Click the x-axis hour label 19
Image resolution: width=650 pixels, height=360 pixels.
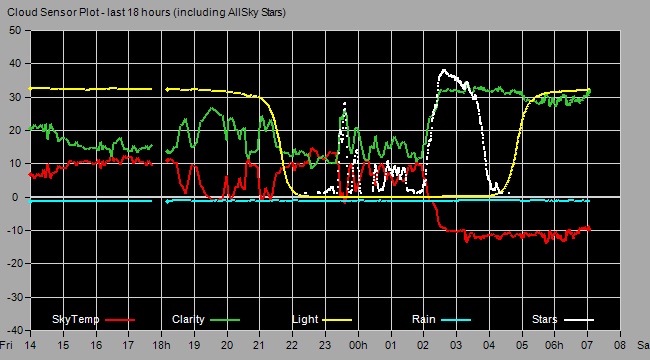coord(194,345)
